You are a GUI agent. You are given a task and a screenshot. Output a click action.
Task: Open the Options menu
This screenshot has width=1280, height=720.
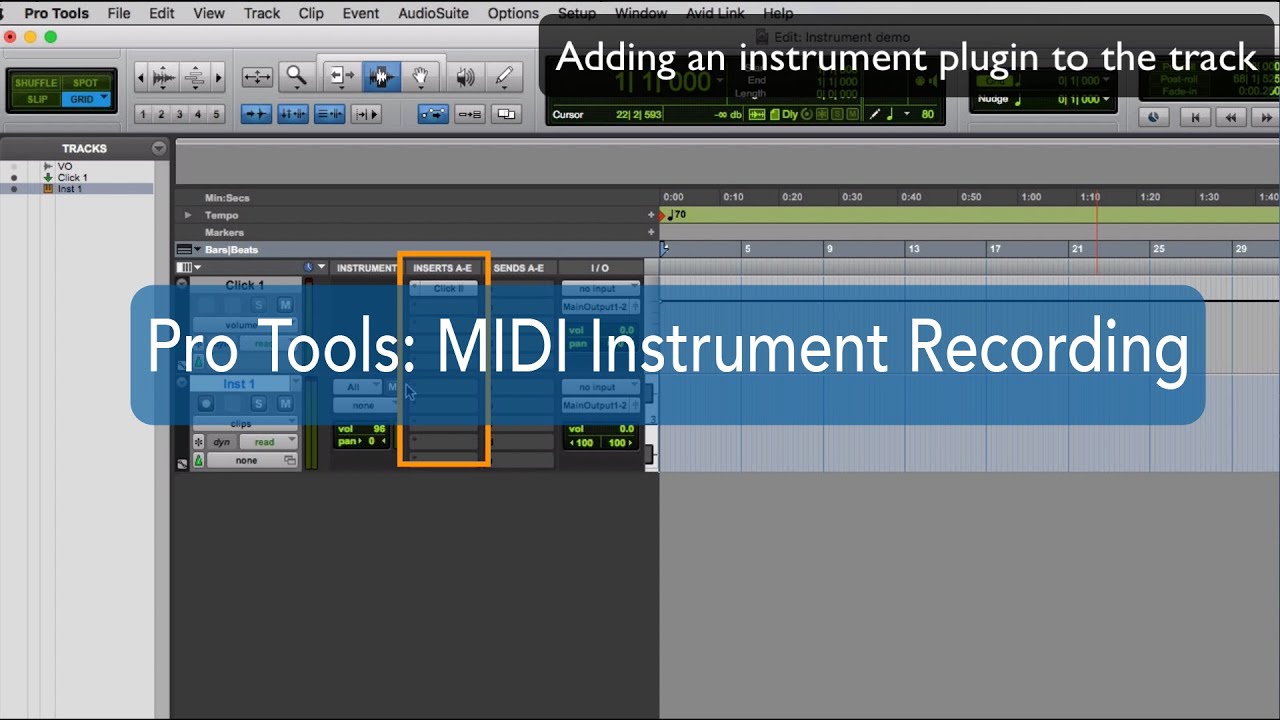pyautogui.click(x=513, y=13)
